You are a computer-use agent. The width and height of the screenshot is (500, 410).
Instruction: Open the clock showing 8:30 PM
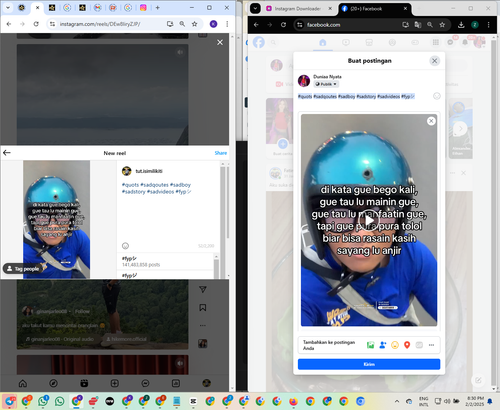point(475,401)
